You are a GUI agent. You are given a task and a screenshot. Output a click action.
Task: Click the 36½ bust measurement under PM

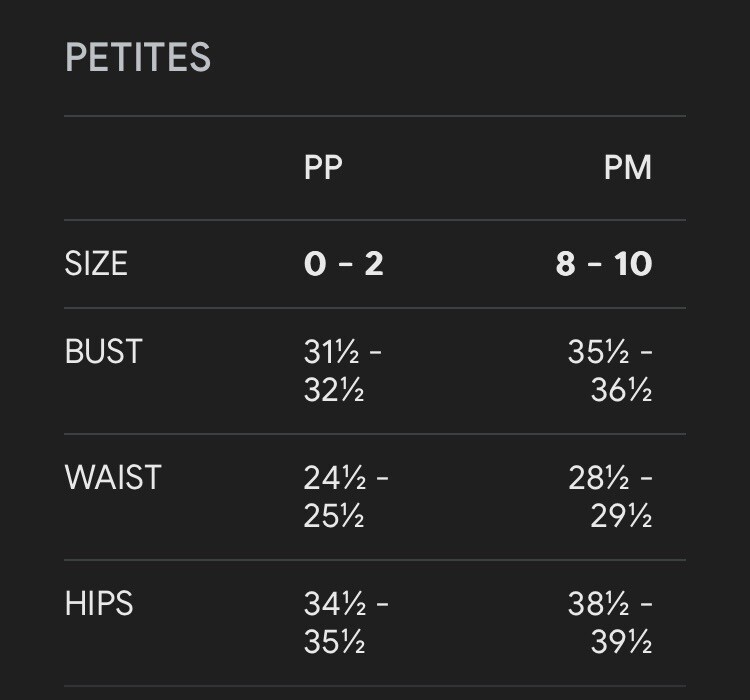[621, 390]
